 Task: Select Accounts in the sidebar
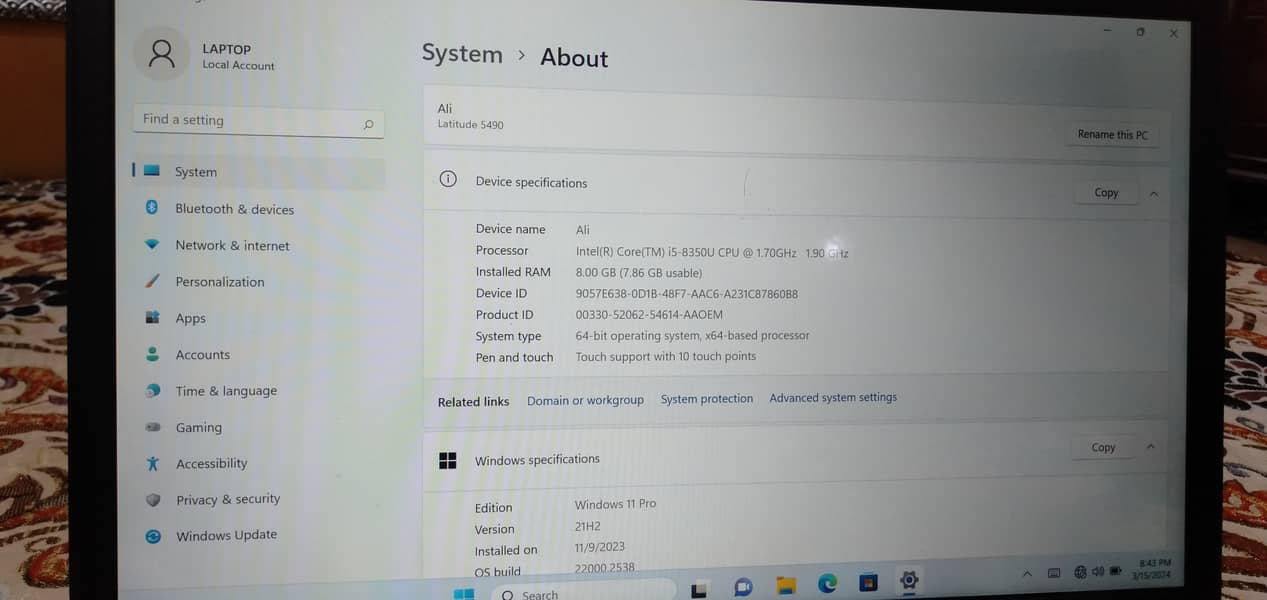(x=202, y=355)
